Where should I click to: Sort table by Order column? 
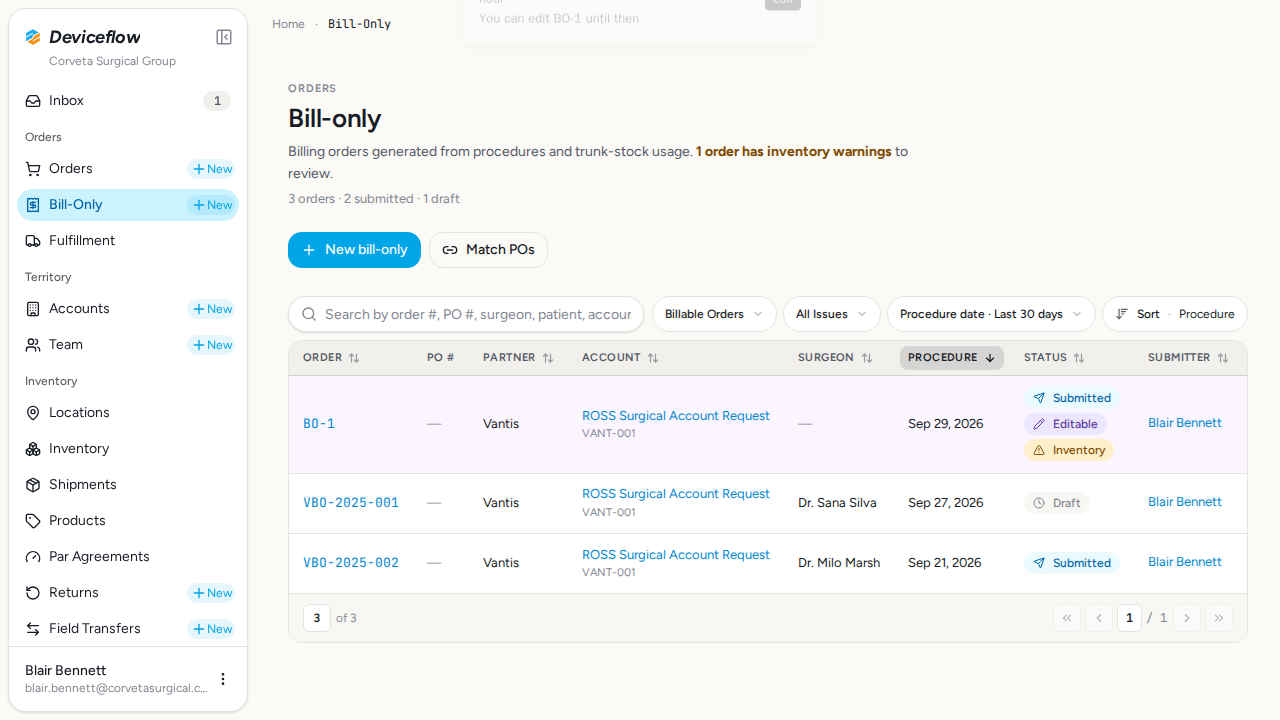coord(331,358)
